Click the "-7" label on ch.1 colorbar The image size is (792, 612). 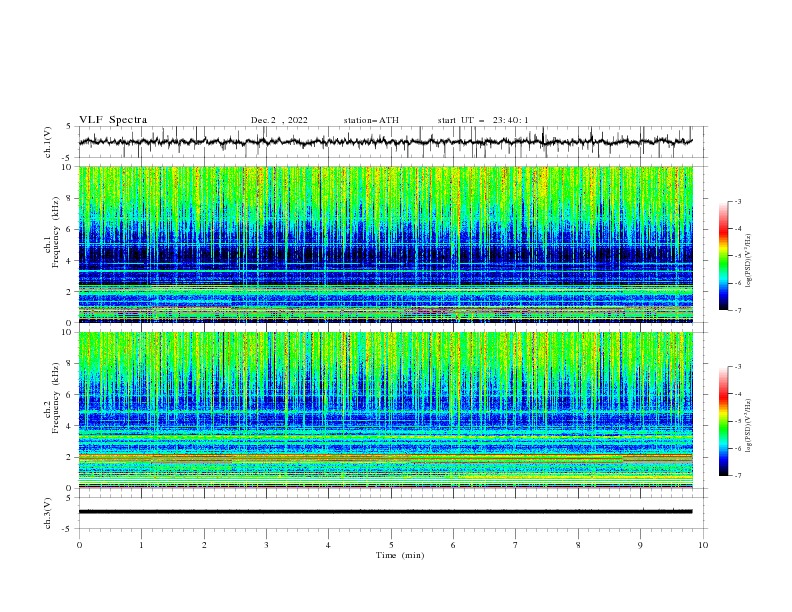738,310
